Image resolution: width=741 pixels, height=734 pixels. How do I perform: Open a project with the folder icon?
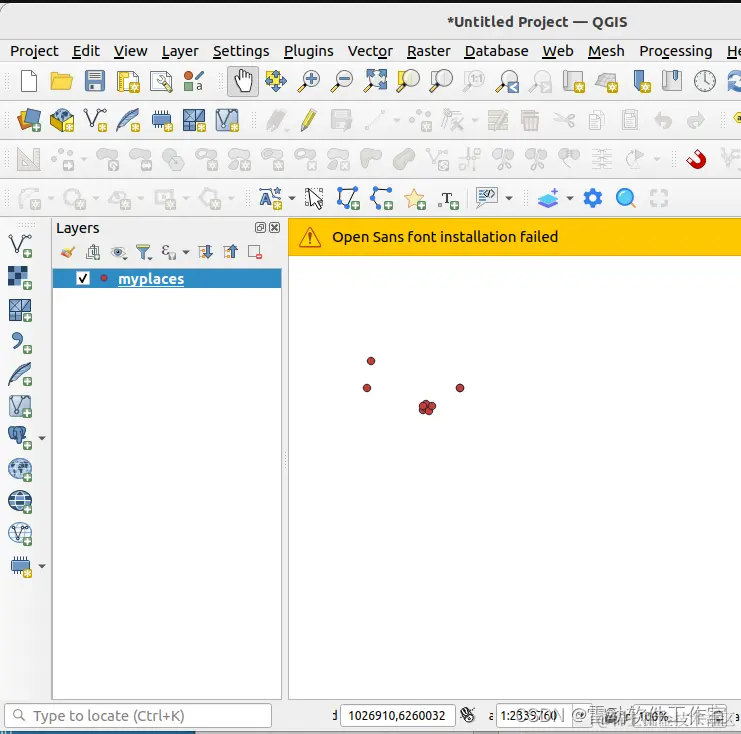(x=61, y=81)
